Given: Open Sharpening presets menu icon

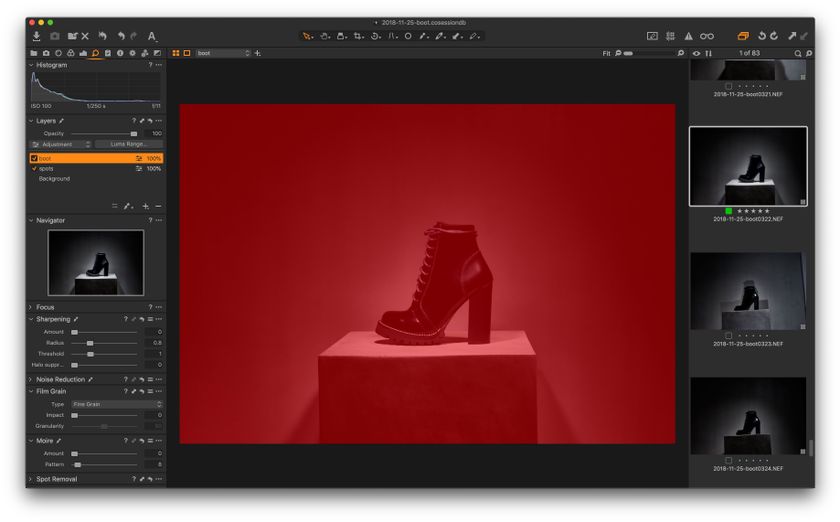Looking at the screenshot, I should coord(150,319).
